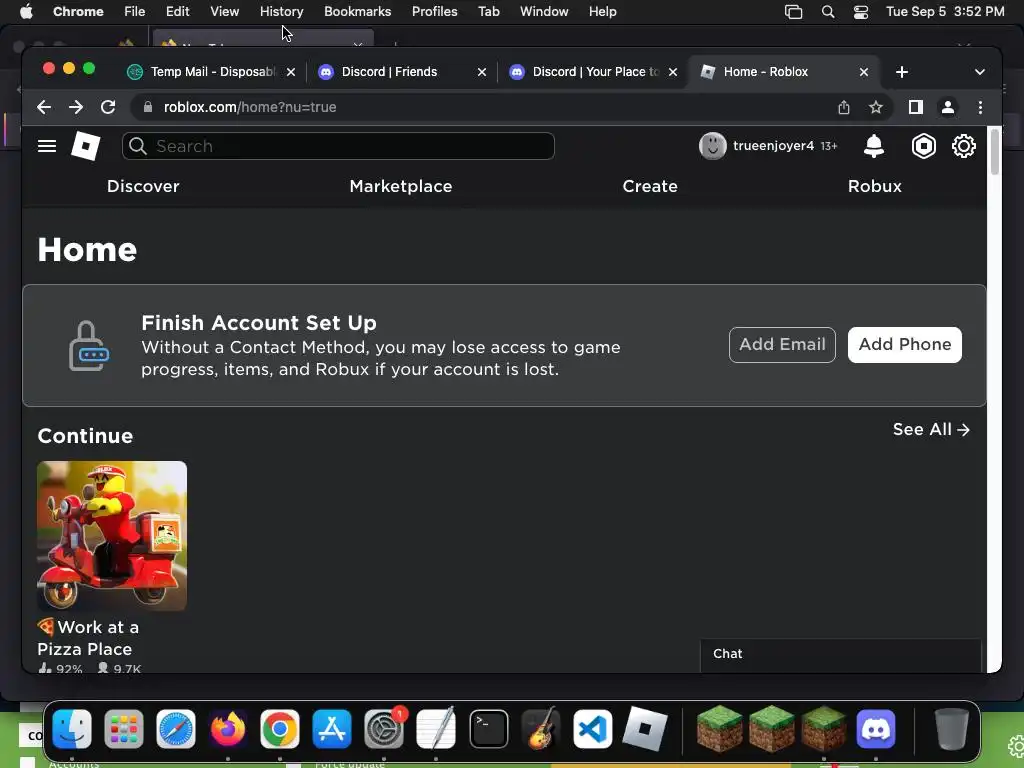Bookmark this page with star icon
This screenshot has width=1024, height=768.
coord(876,107)
